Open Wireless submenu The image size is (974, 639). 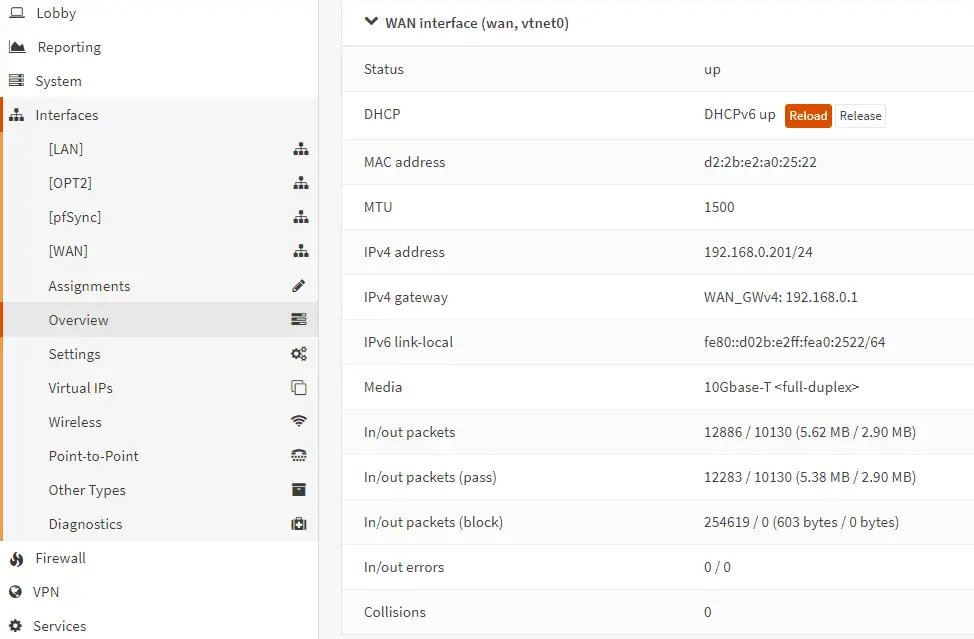tap(75, 422)
